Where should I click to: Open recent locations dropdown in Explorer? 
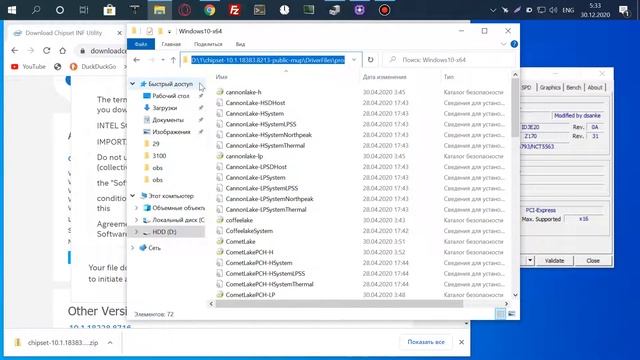pos(162,60)
